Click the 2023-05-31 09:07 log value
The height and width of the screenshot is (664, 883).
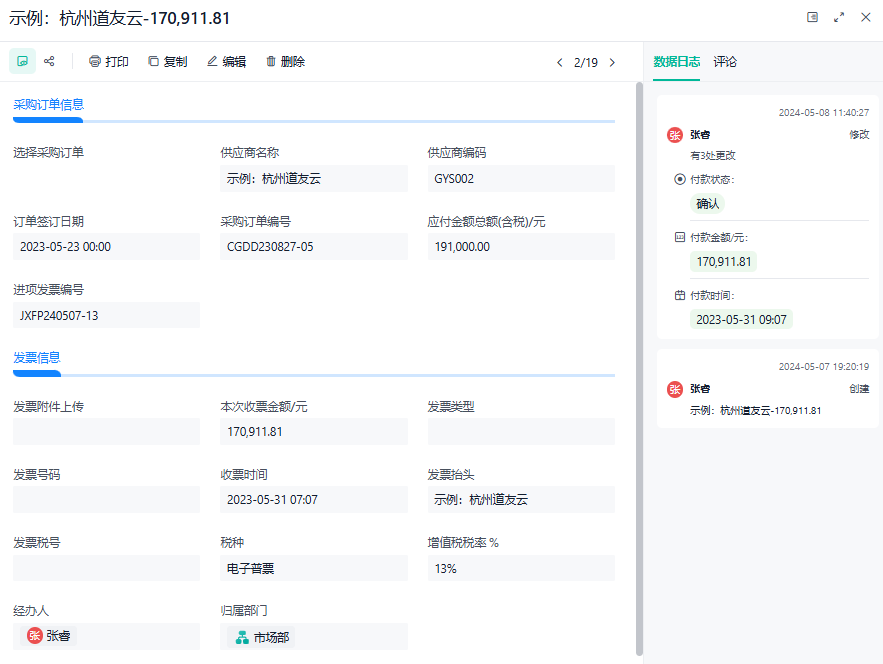pos(741,320)
